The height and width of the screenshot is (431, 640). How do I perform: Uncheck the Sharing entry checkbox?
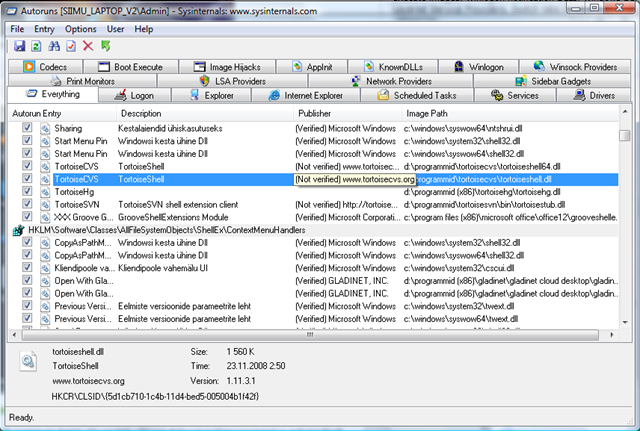(27, 128)
